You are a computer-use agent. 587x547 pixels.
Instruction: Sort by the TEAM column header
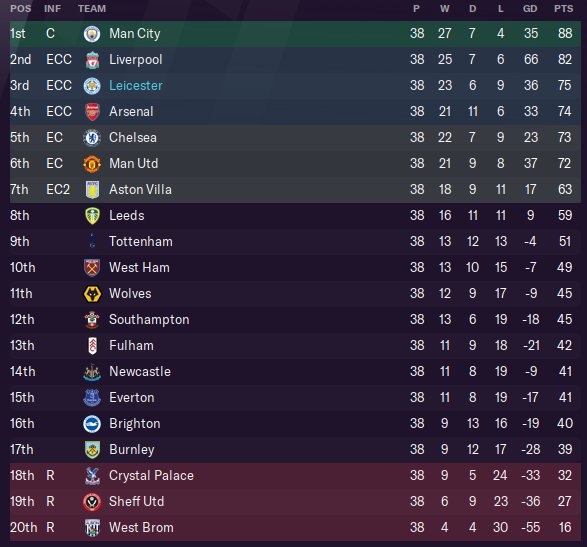[x=92, y=9]
